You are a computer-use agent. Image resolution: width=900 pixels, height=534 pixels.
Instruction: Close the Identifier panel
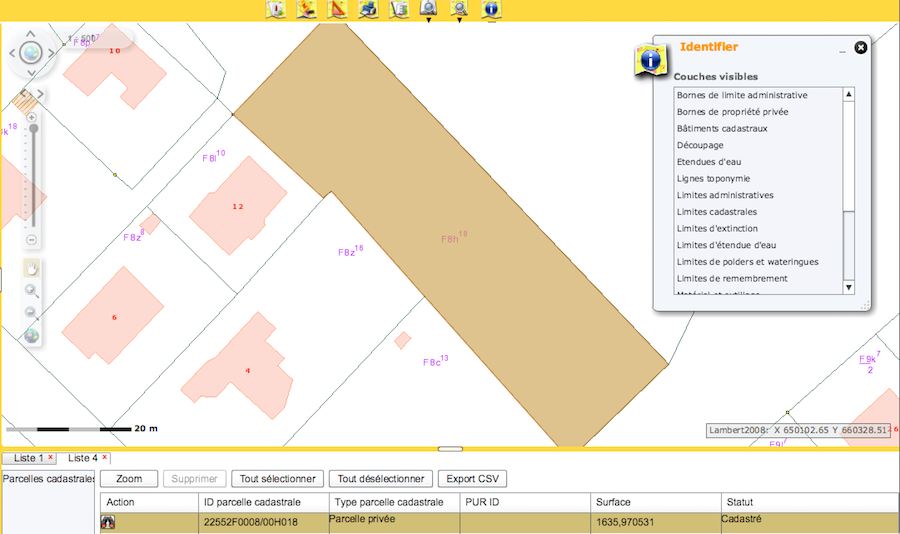860,48
